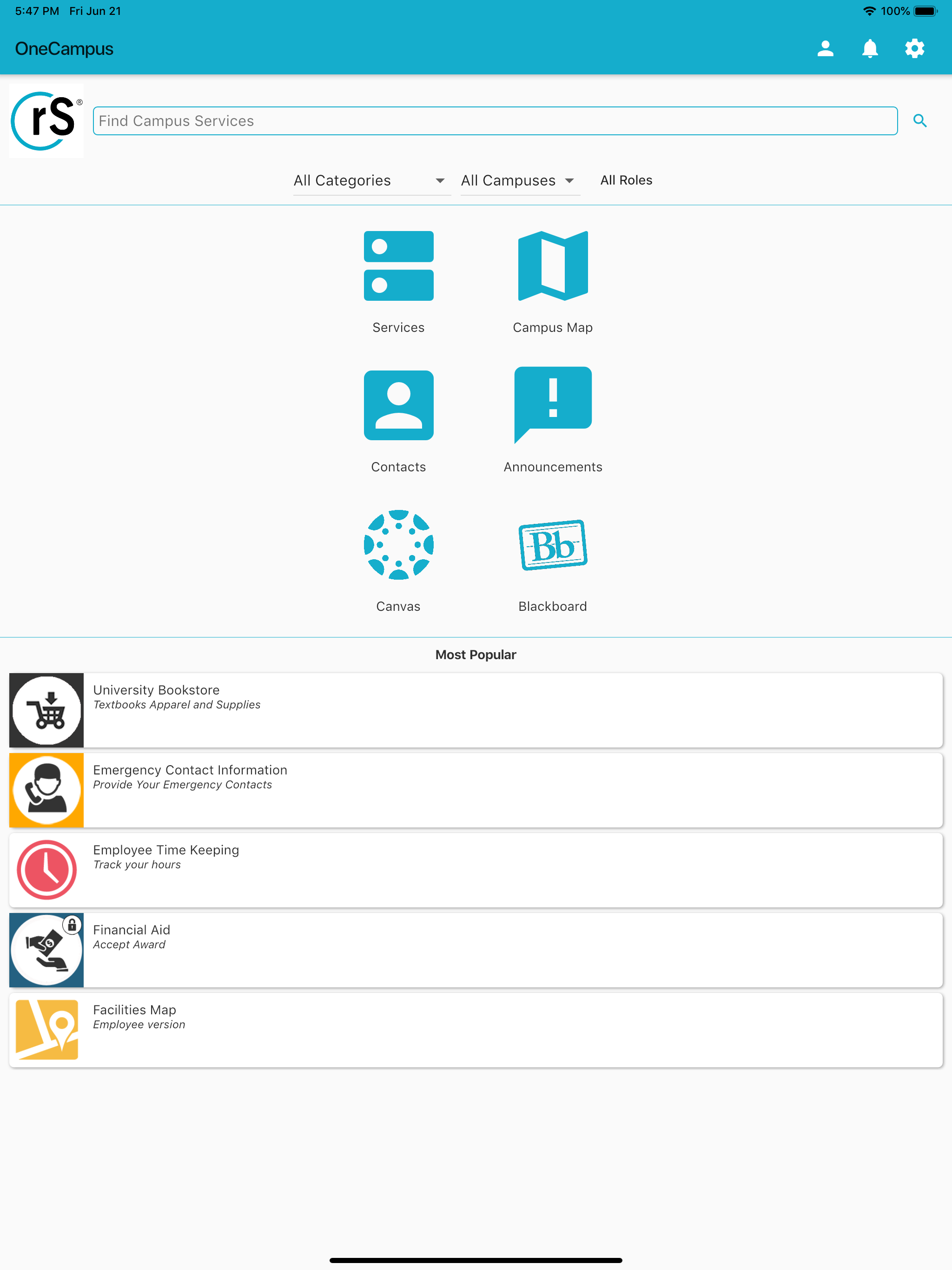Open the Campus Map icon
The height and width of the screenshot is (1270, 952).
point(553,266)
